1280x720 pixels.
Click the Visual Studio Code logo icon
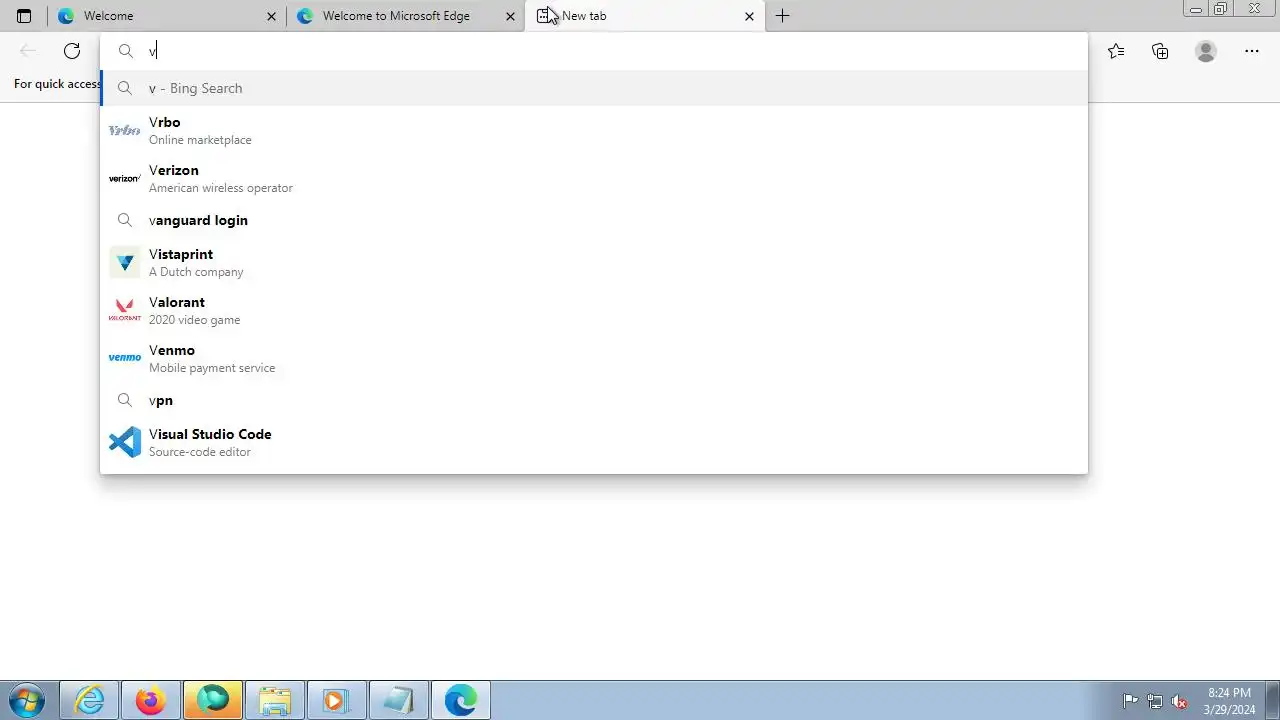125,442
